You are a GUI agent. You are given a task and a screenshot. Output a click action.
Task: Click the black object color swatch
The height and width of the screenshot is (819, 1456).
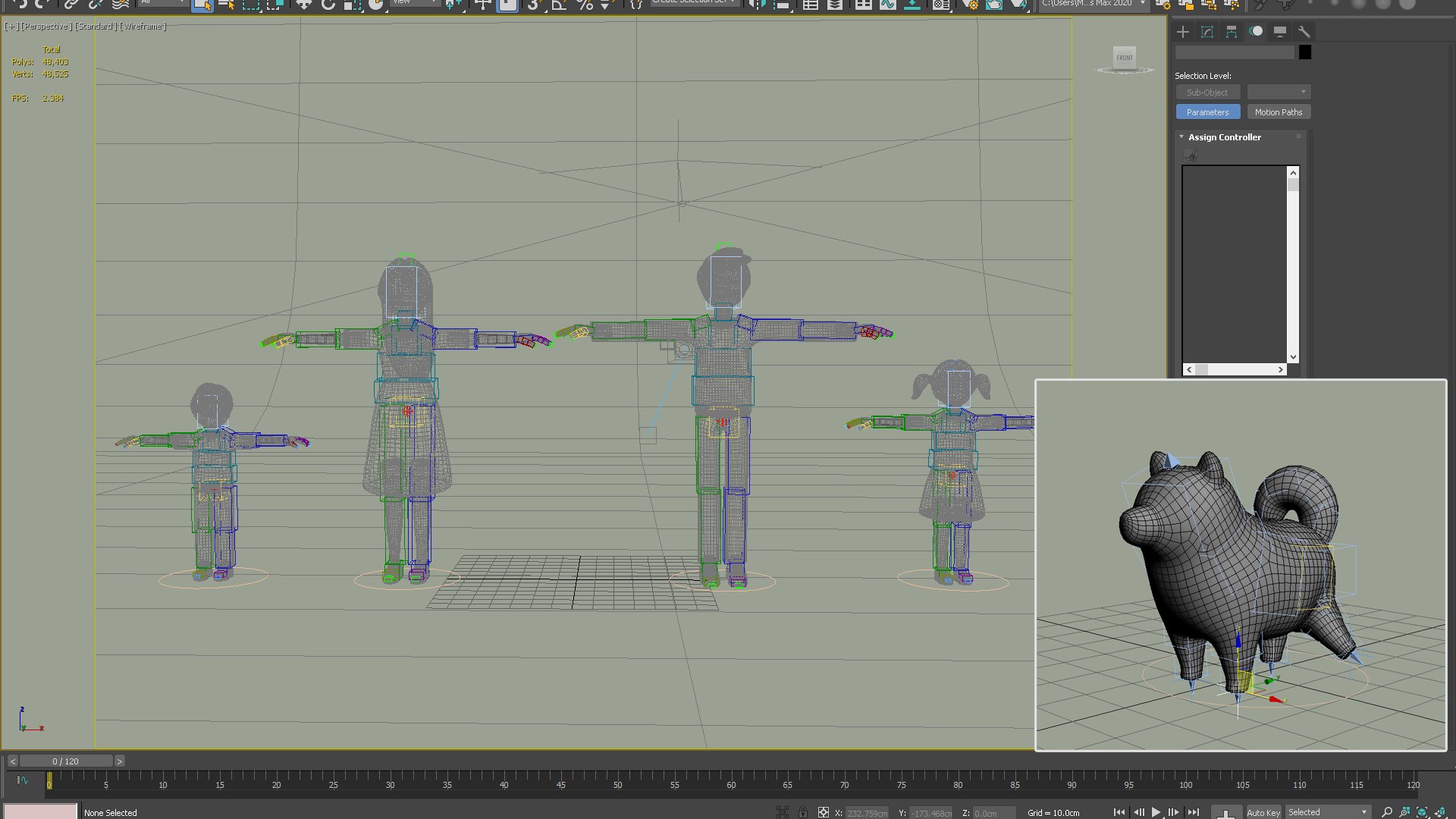pos(1304,52)
